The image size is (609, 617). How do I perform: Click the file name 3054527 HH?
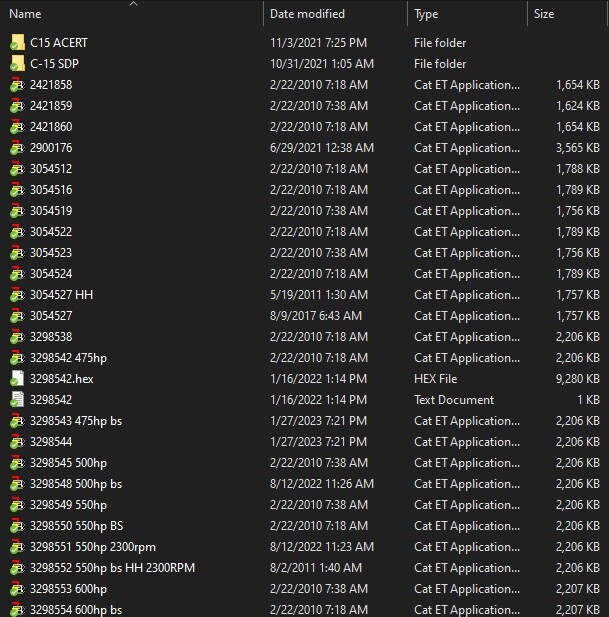pos(62,295)
